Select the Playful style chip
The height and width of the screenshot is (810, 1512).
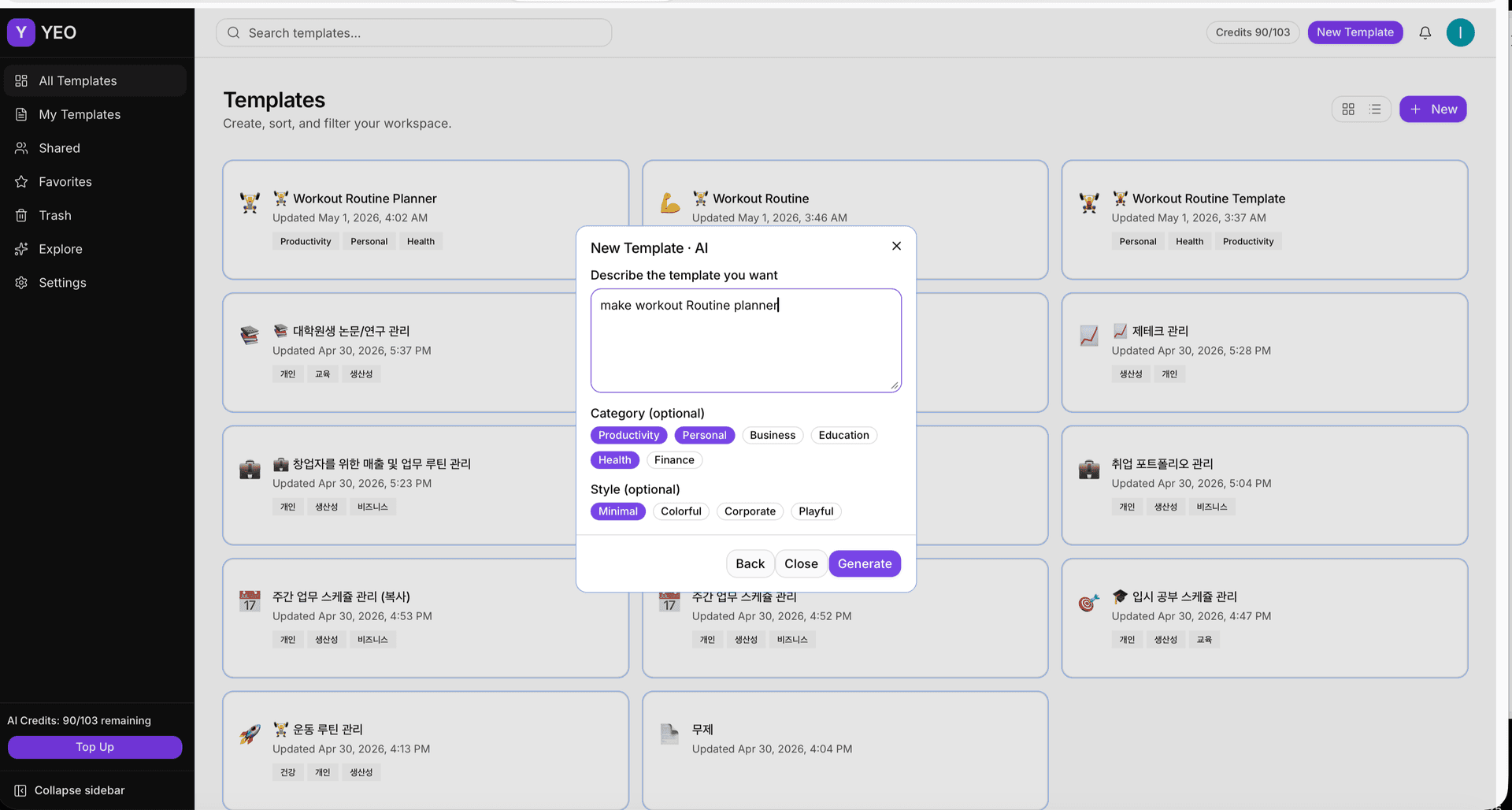(816, 511)
